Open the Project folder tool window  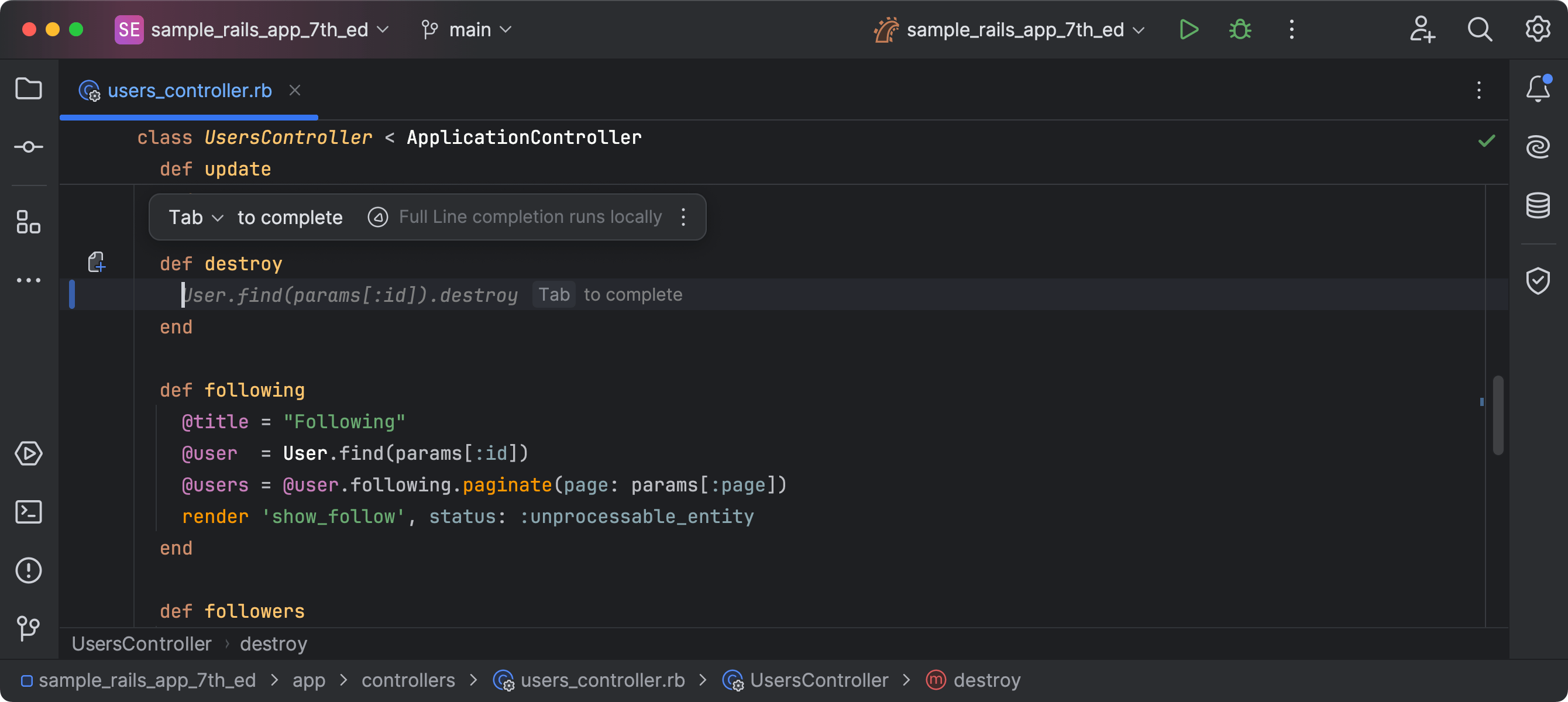[x=29, y=89]
